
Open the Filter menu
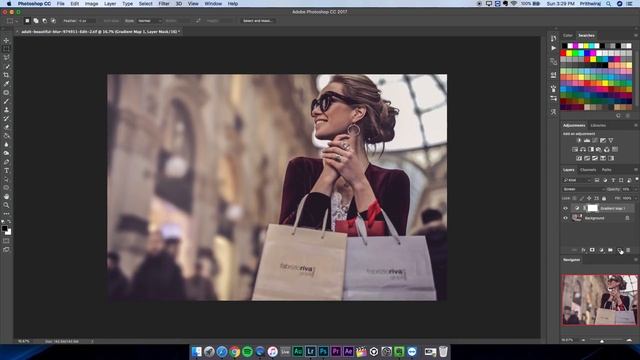click(164, 4)
